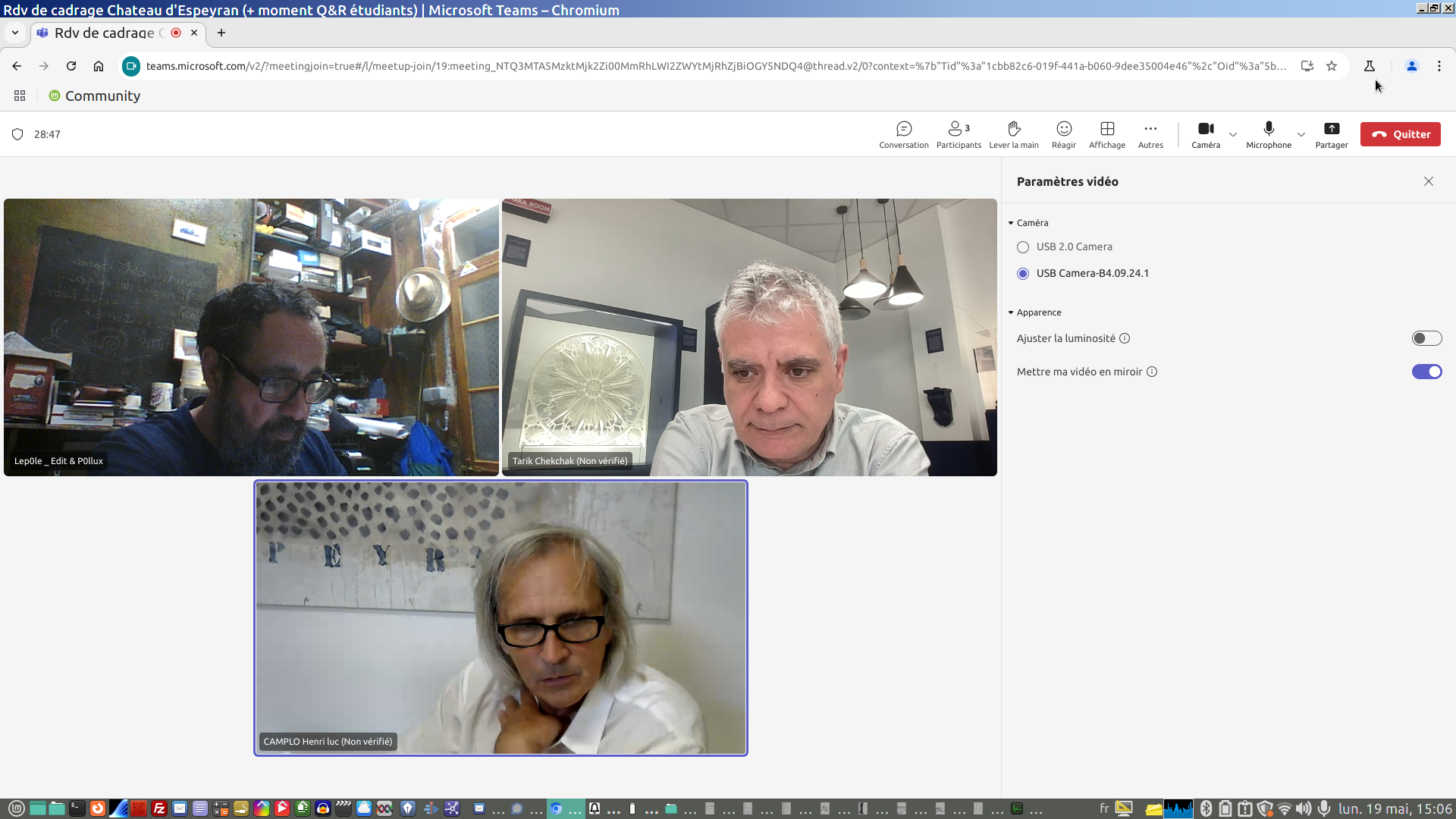1456x819 pixels.
Task: Open the Conversation chat panel
Action: 903,134
